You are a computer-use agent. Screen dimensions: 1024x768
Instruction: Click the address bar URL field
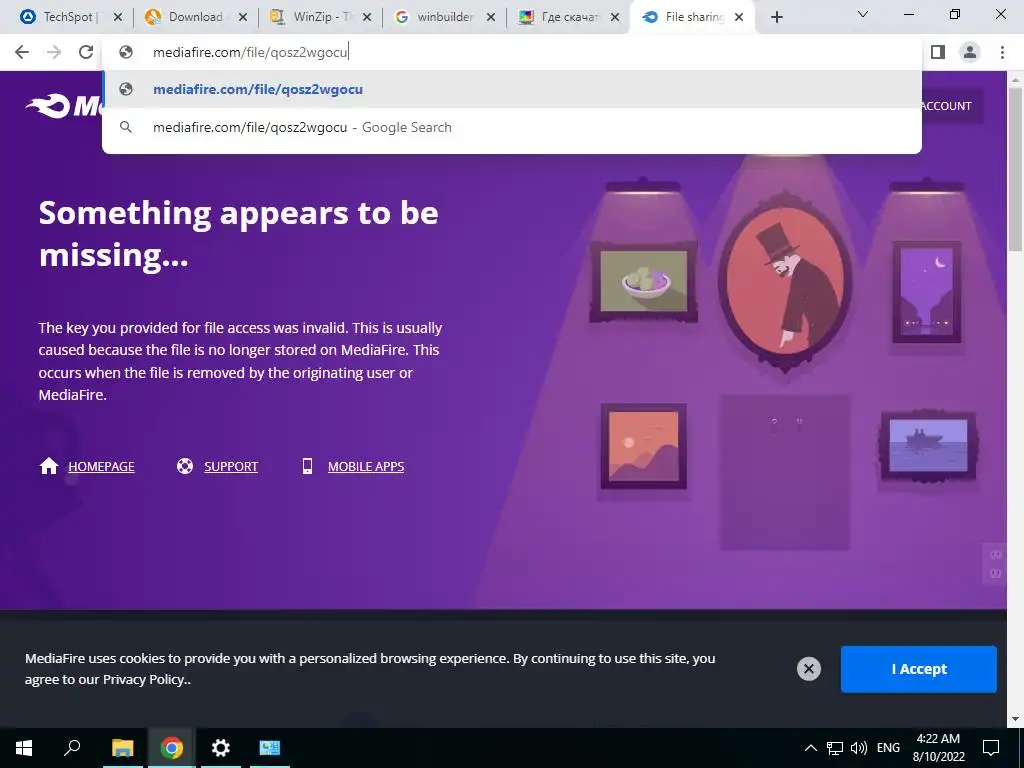(x=511, y=52)
